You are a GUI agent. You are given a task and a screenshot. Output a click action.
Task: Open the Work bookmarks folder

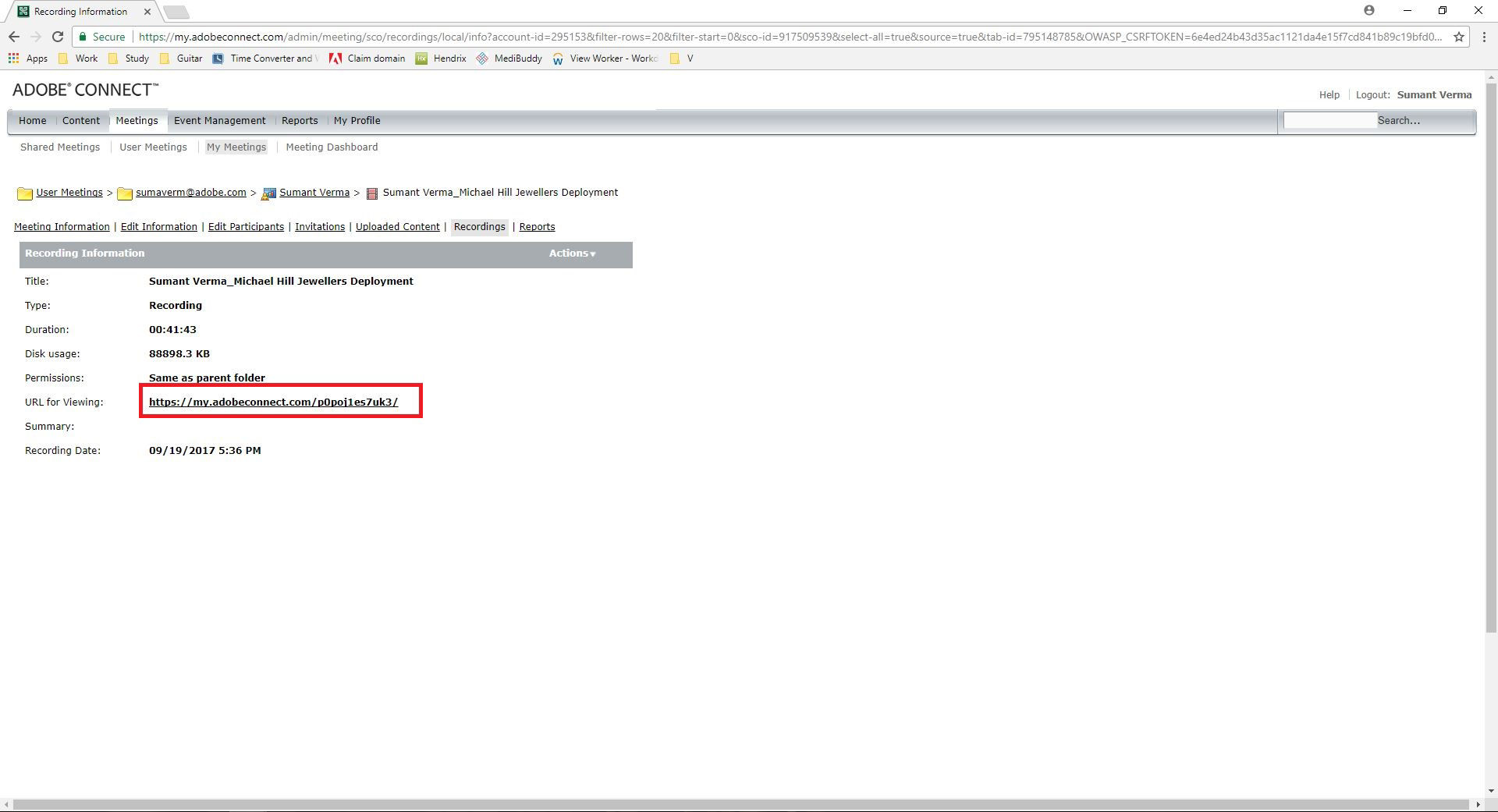tap(78, 59)
